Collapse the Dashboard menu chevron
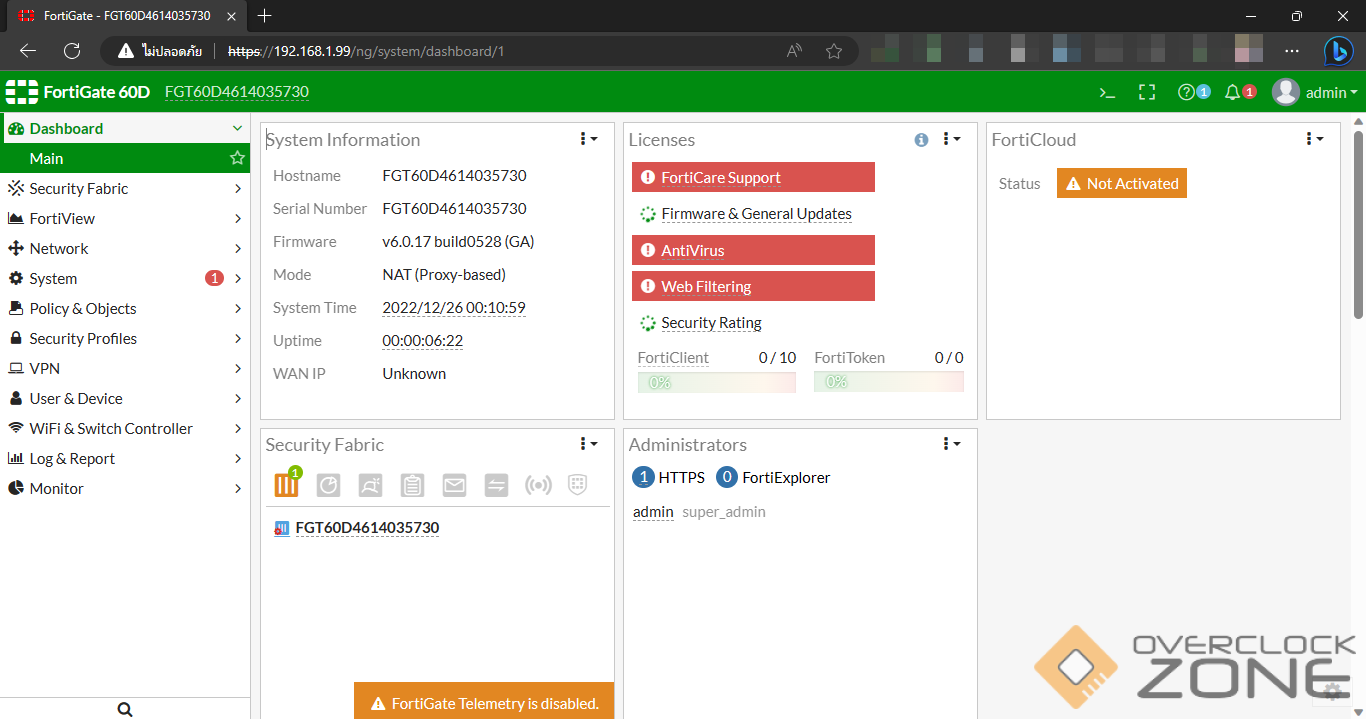 coord(238,128)
